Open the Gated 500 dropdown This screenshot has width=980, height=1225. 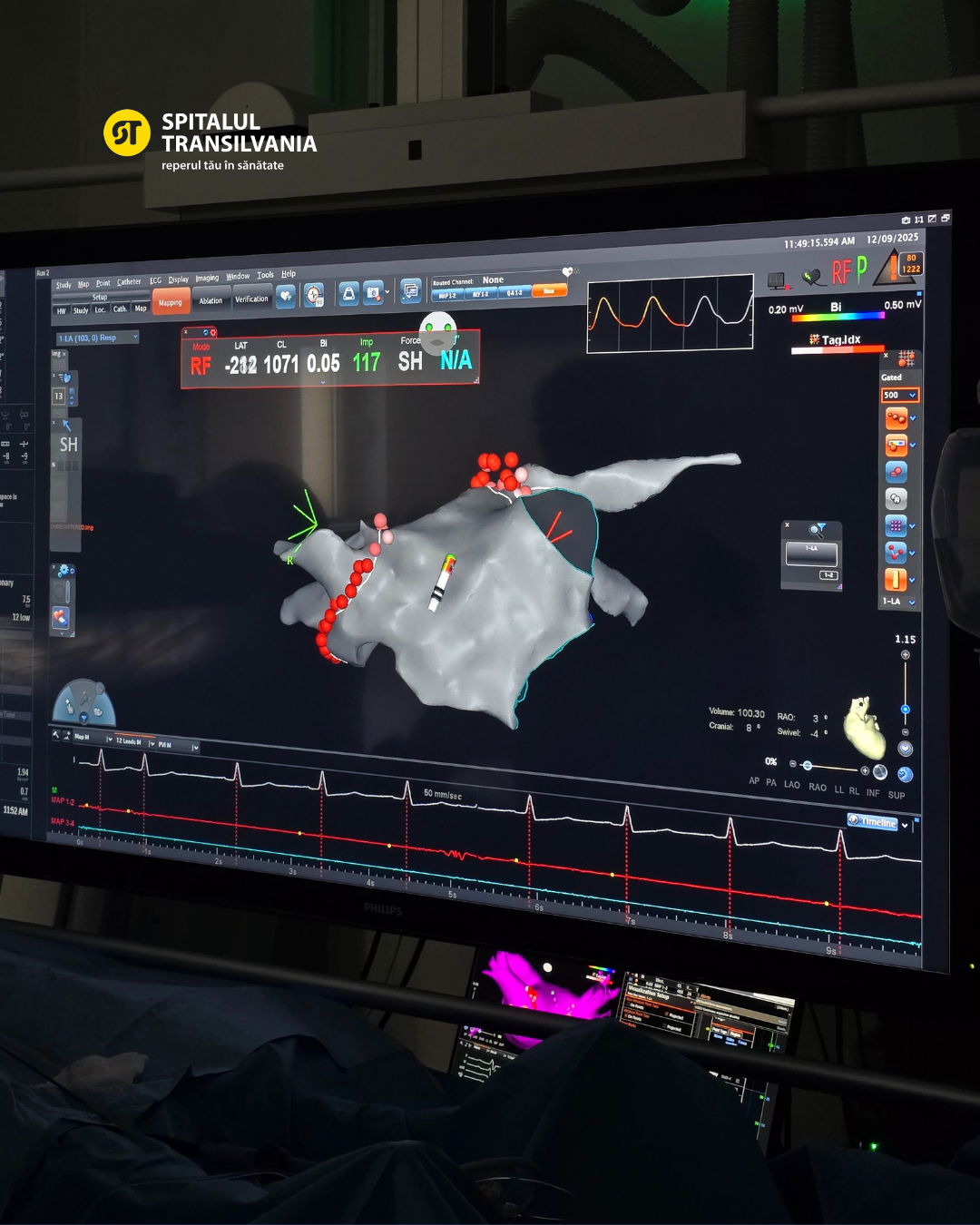coord(899,395)
